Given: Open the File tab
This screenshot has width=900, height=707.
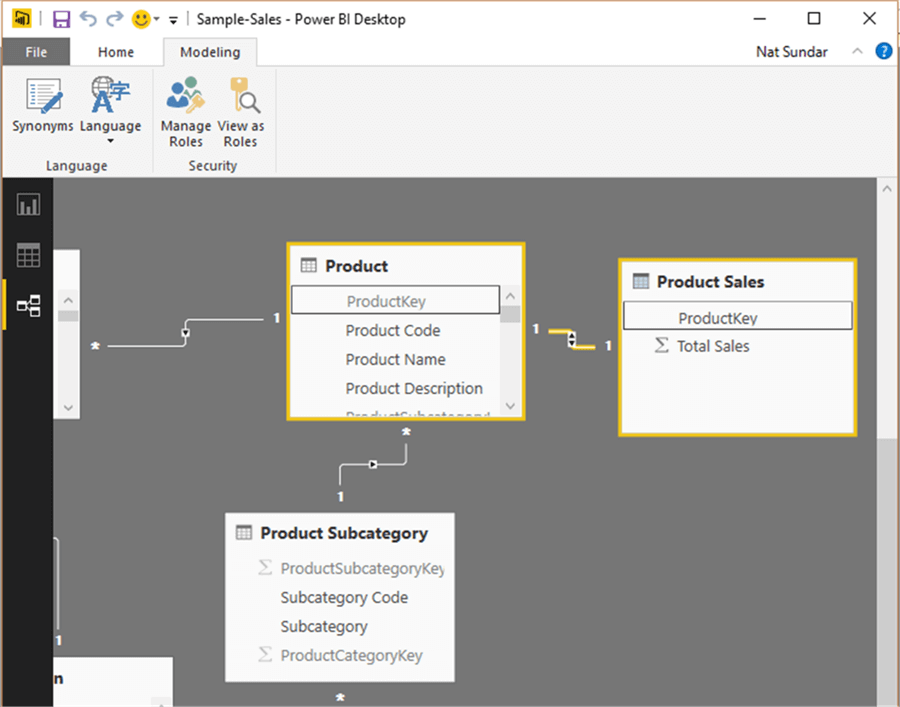Looking at the screenshot, I should [36, 52].
